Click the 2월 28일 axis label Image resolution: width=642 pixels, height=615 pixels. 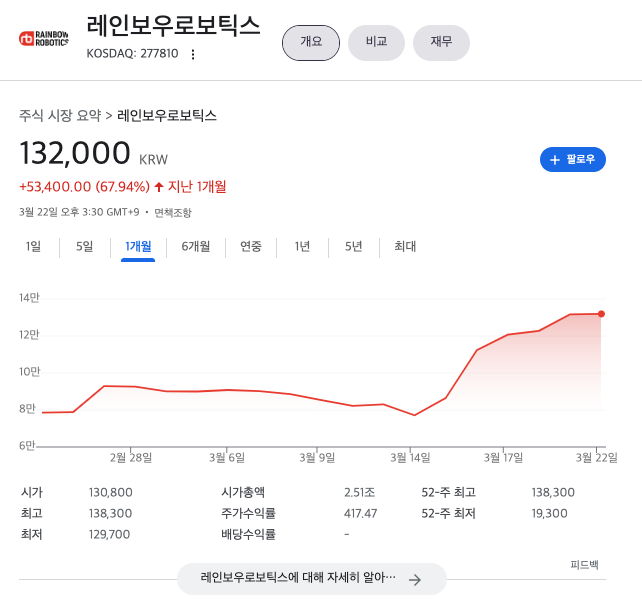(x=131, y=457)
